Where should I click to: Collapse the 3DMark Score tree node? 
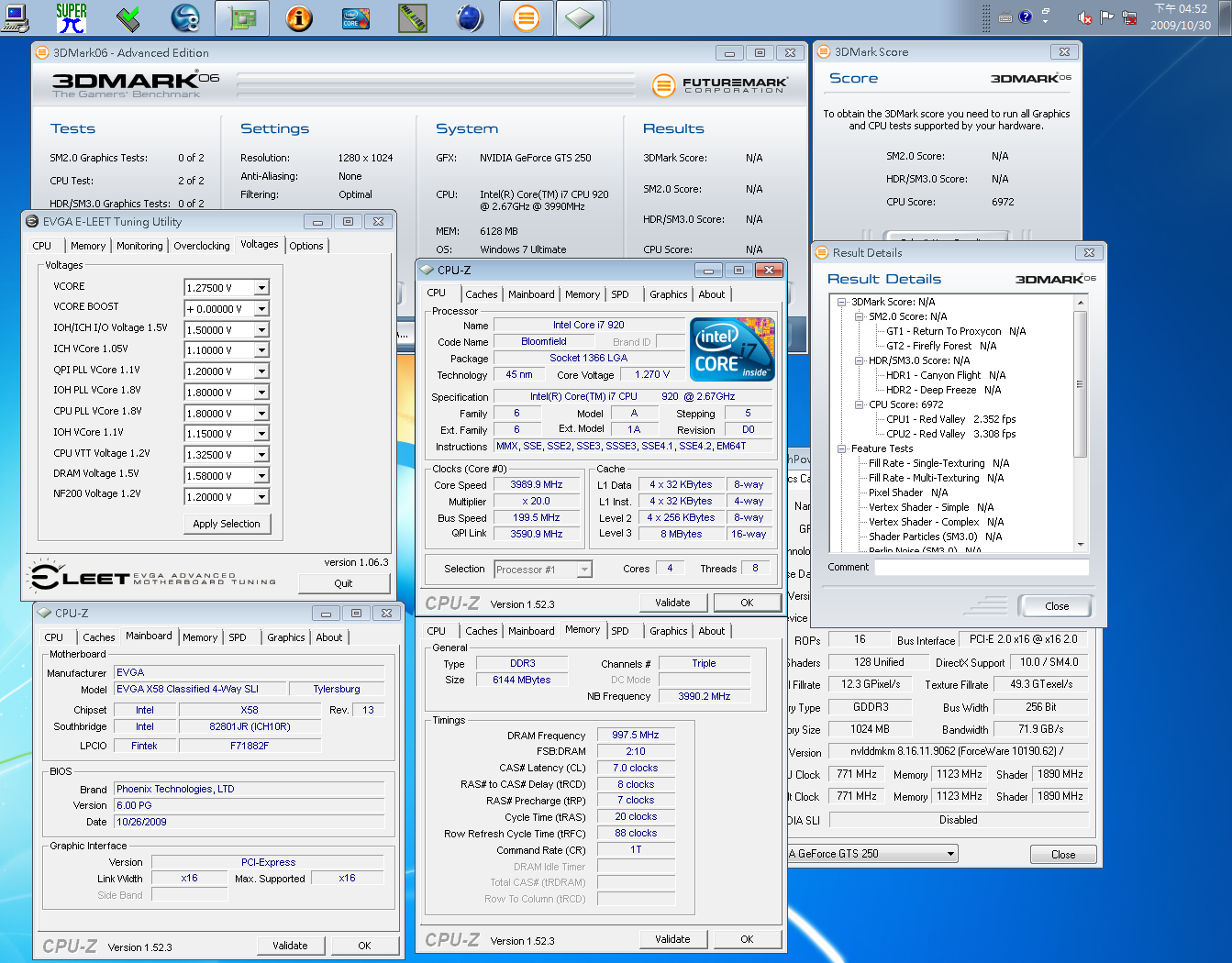coord(842,302)
